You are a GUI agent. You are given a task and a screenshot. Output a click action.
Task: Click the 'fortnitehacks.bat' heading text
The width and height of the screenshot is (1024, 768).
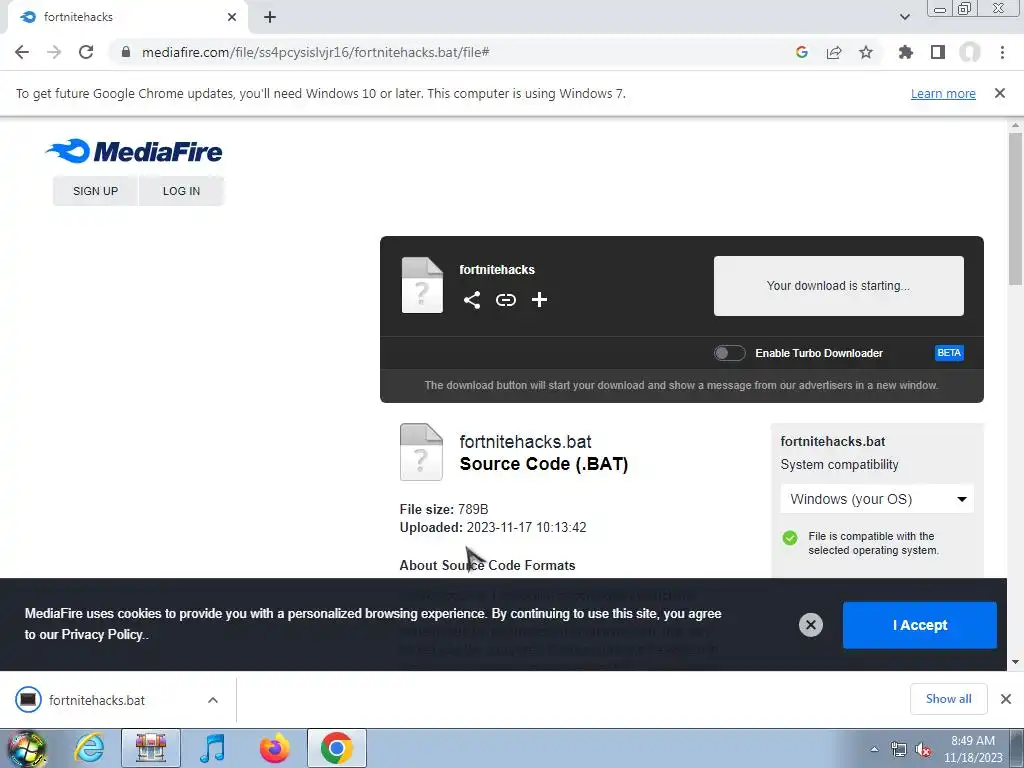[x=526, y=442]
